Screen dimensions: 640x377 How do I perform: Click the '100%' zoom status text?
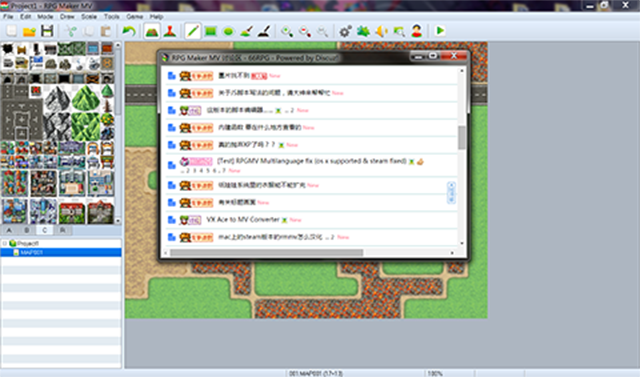pyautogui.click(x=435, y=373)
